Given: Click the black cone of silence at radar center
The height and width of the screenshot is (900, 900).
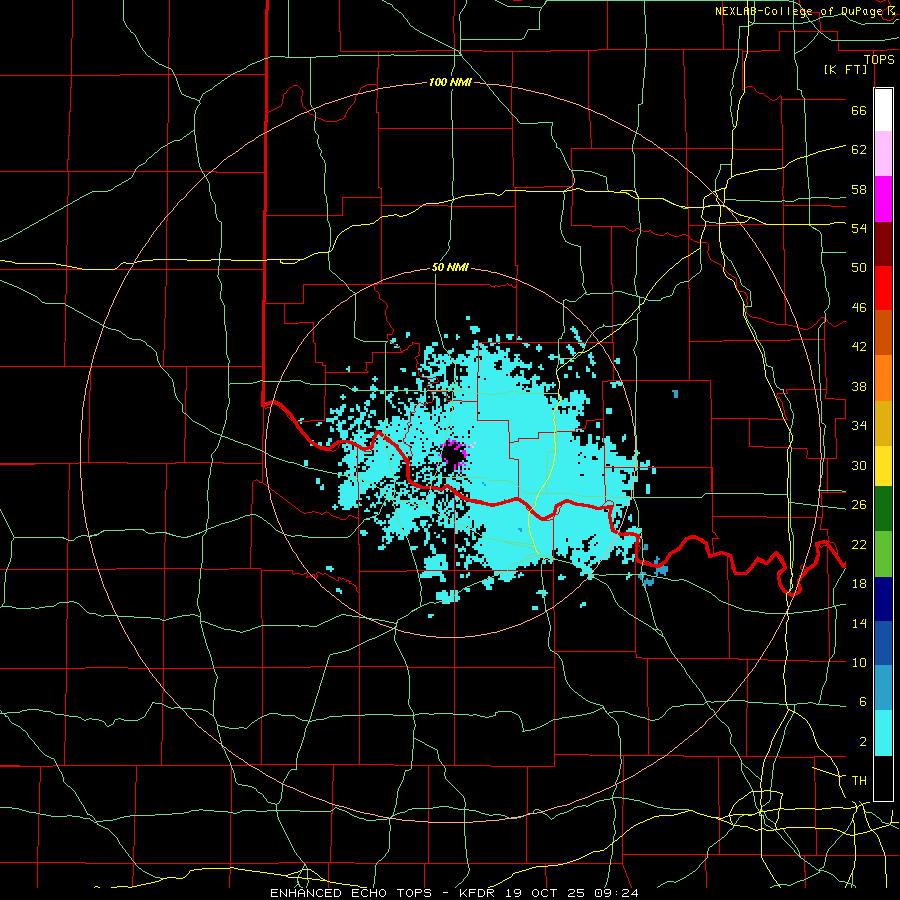Looking at the screenshot, I should click(452, 457).
